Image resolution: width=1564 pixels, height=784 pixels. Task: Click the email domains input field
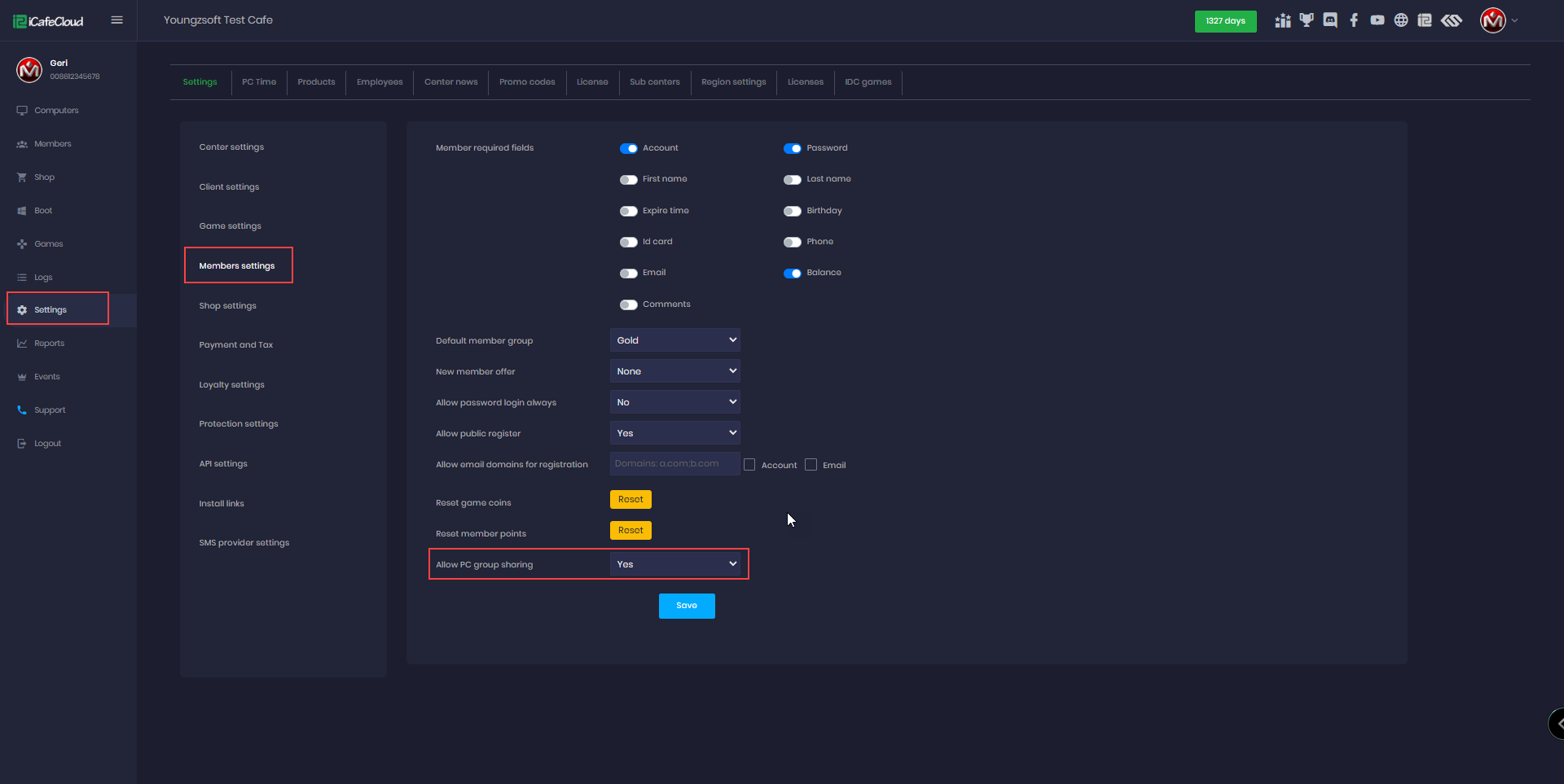pos(674,464)
